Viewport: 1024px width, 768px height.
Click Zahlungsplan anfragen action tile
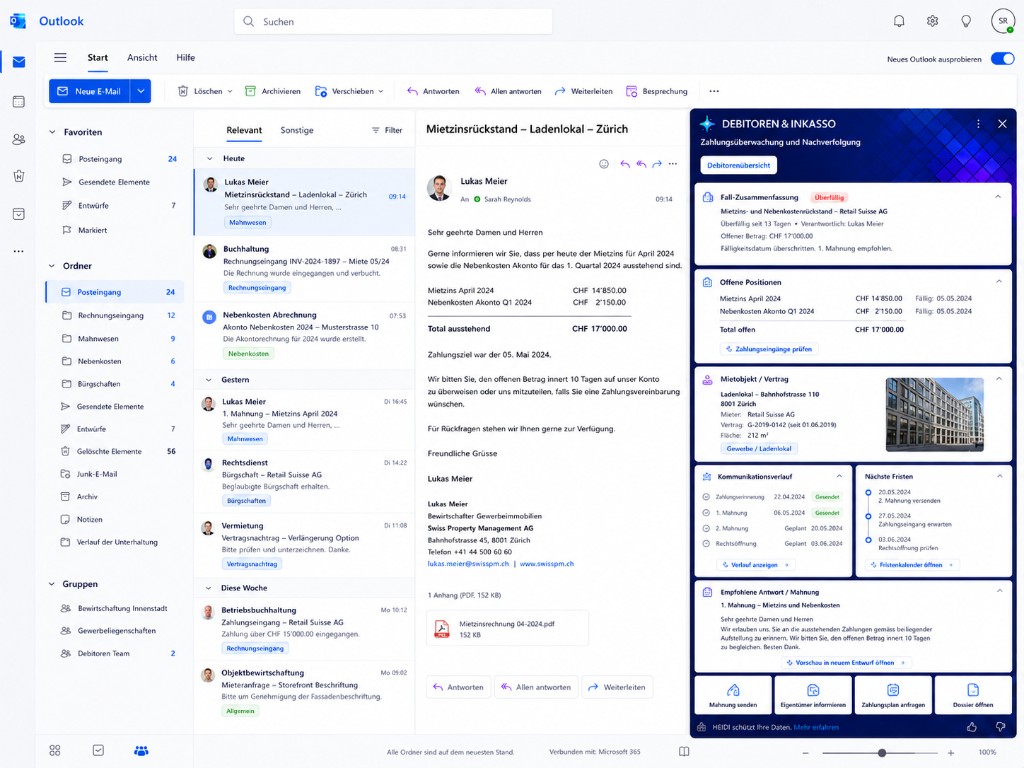893,696
